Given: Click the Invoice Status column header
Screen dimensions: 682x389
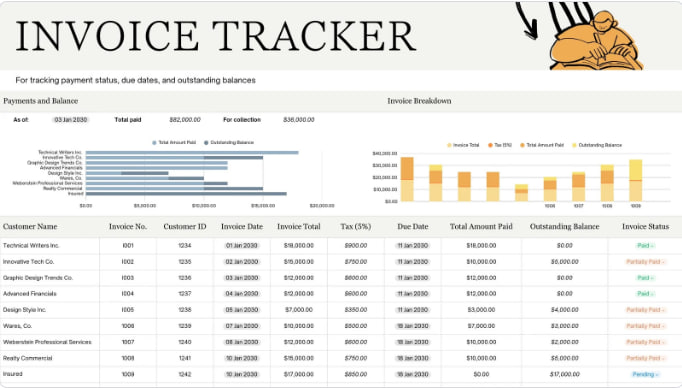Looking at the screenshot, I should [x=645, y=227].
